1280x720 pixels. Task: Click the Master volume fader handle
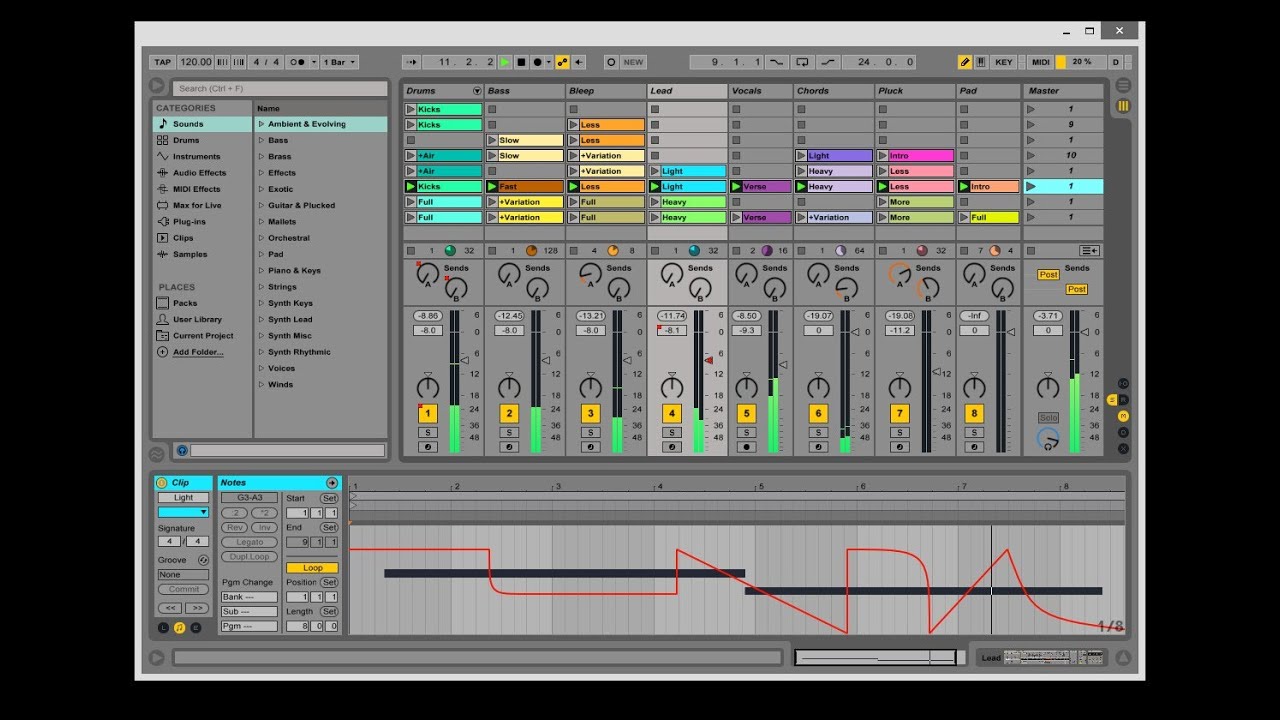coord(1086,331)
